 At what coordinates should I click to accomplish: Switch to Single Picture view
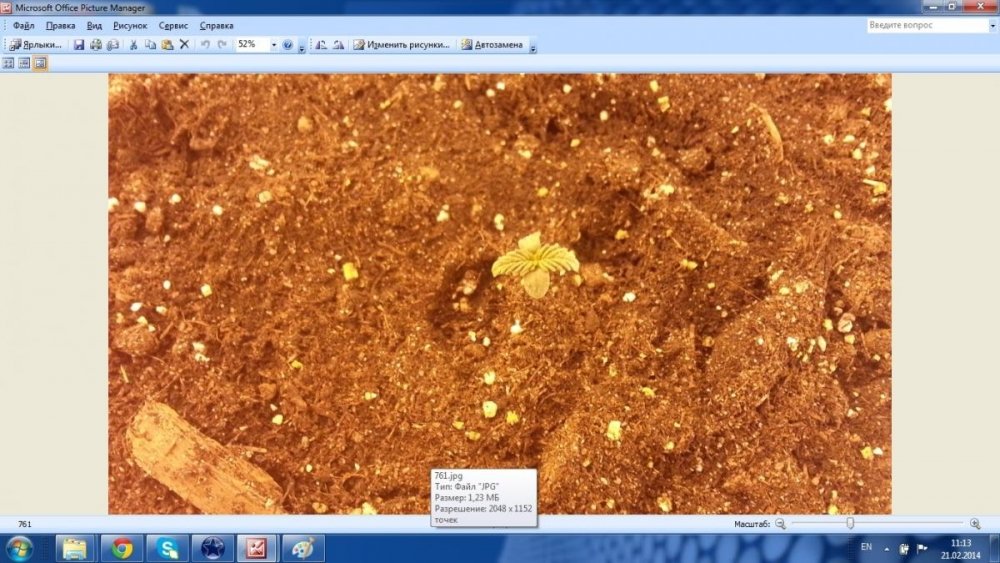[40, 63]
